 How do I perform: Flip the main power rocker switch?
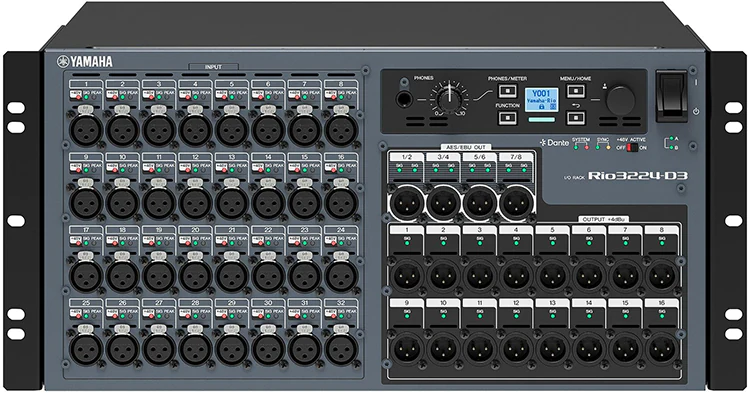(671, 97)
